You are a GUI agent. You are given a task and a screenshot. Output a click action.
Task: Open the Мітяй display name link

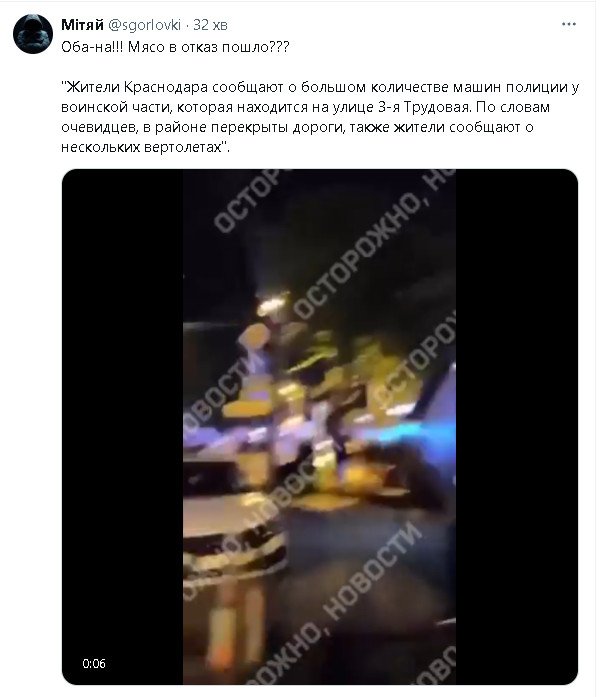[x=82, y=25]
